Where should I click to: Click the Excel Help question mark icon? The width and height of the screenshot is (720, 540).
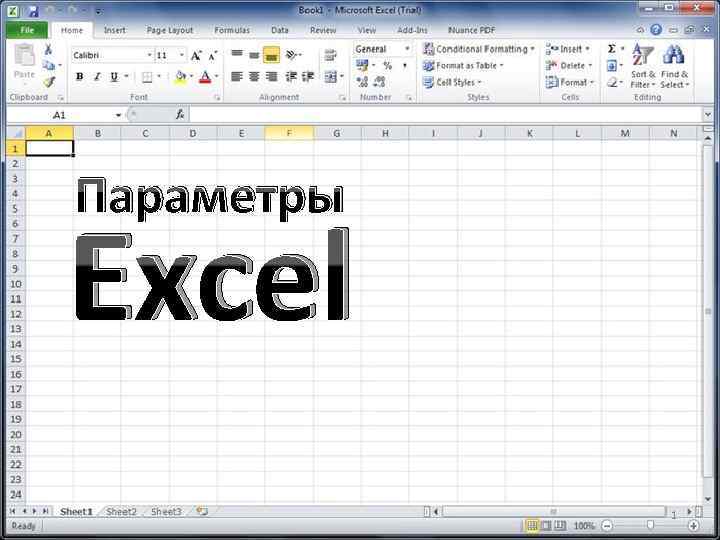click(656, 30)
